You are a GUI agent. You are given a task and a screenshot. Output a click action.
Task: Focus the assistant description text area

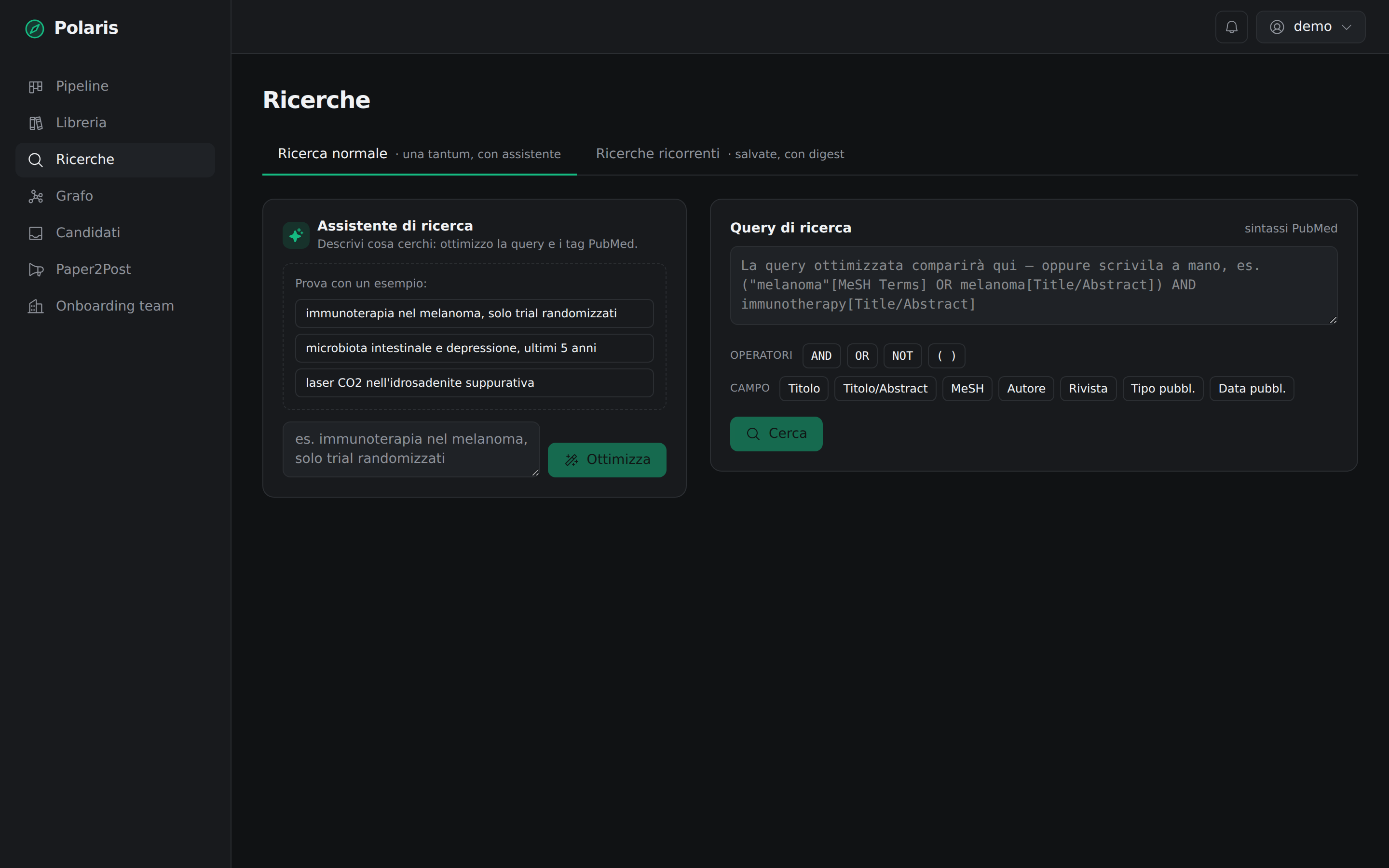(411, 449)
